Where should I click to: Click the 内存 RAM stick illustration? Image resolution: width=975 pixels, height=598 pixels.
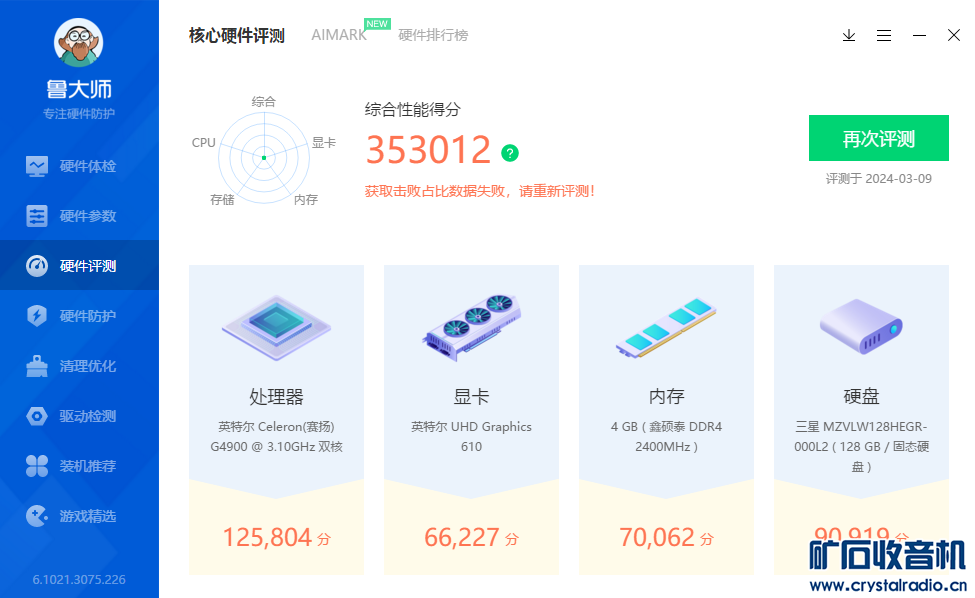coord(666,328)
